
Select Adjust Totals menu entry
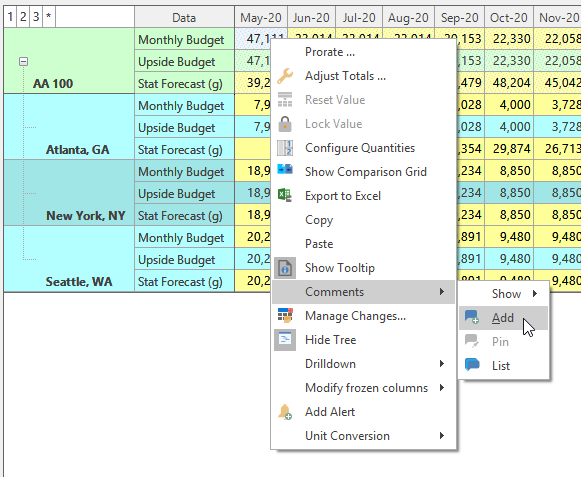(363, 76)
